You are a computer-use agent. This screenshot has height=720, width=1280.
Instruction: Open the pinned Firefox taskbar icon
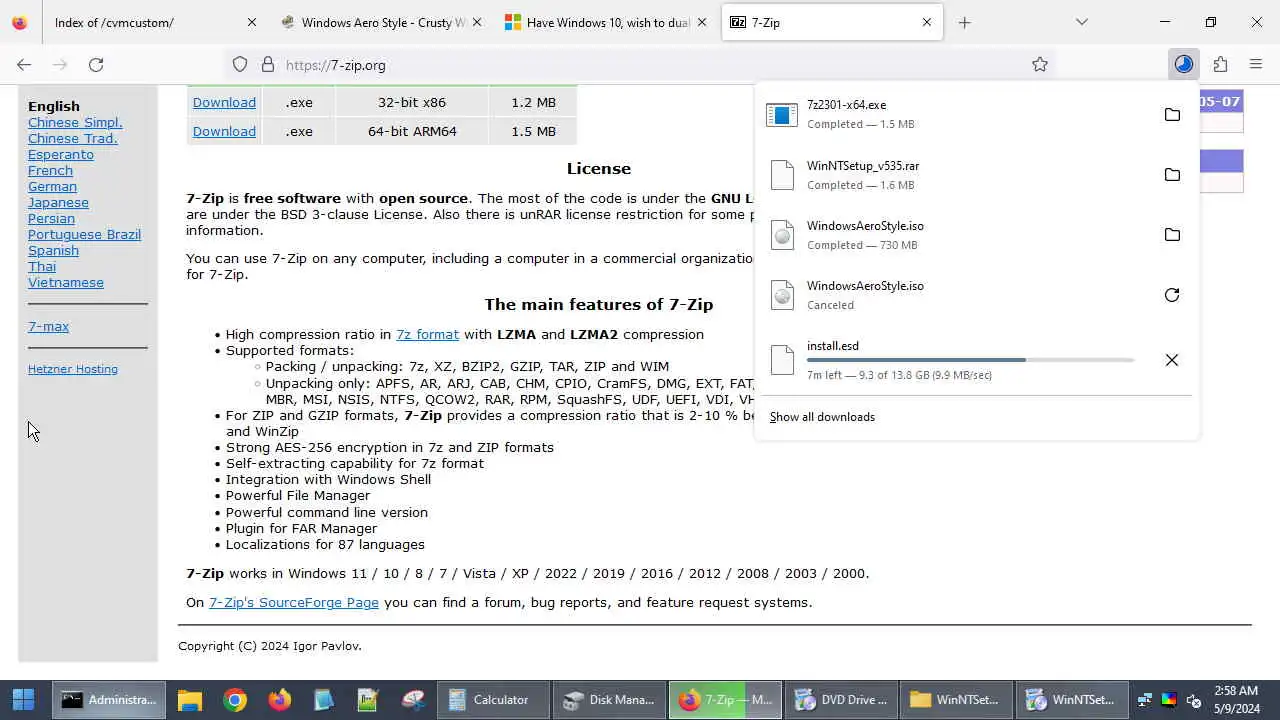pyautogui.click(x=279, y=700)
